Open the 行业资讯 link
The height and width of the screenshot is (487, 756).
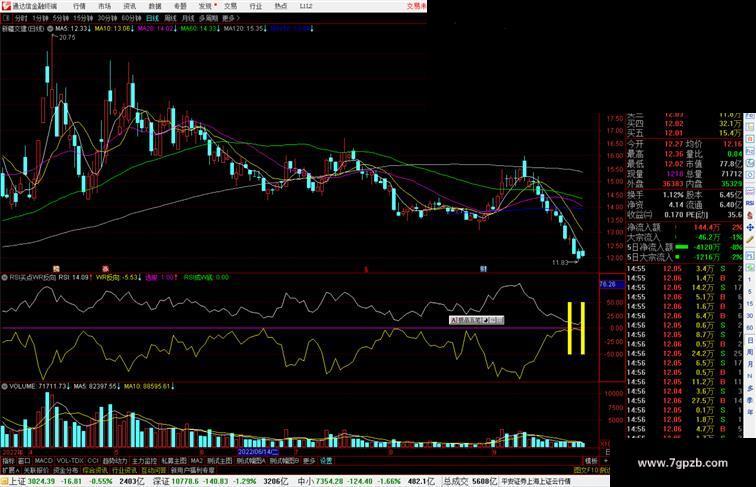click(124, 470)
